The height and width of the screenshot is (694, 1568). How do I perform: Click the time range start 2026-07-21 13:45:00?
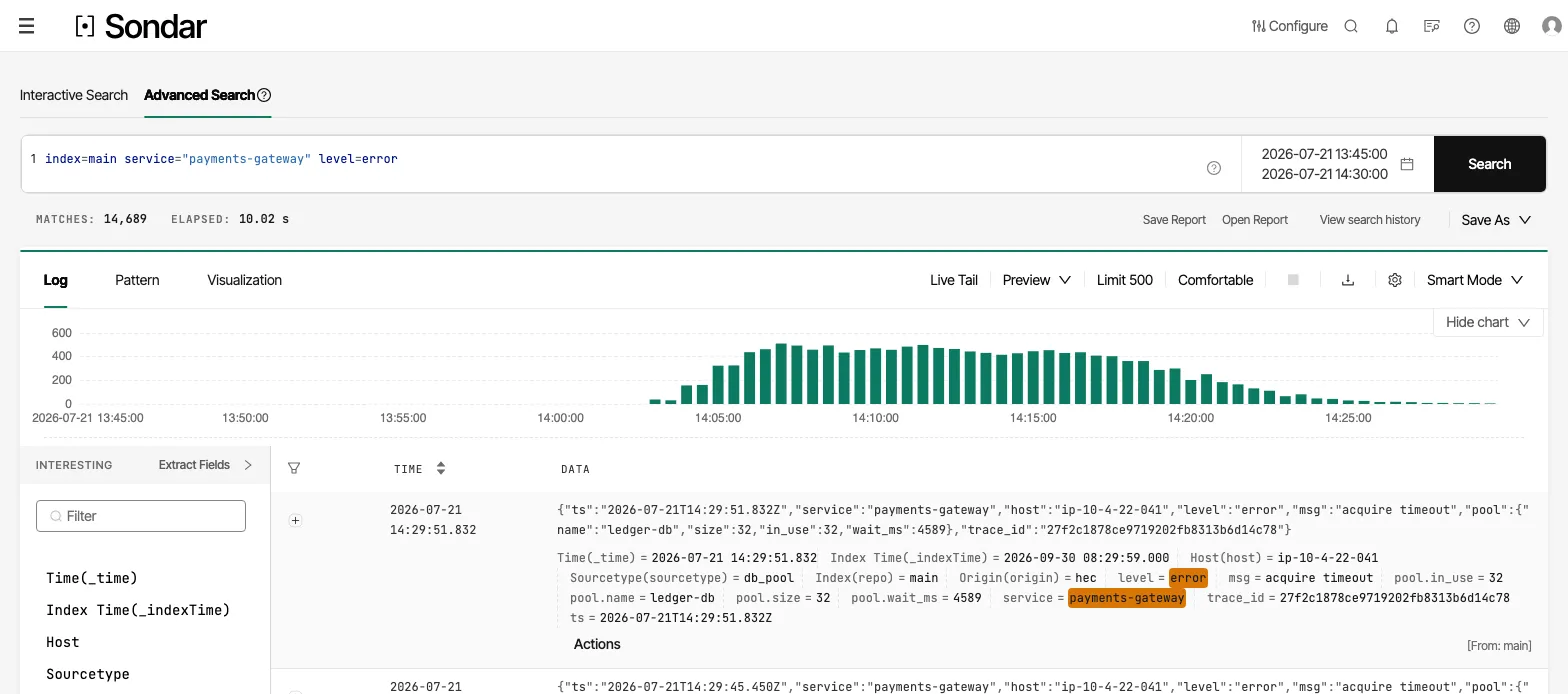(x=1324, y=154)
